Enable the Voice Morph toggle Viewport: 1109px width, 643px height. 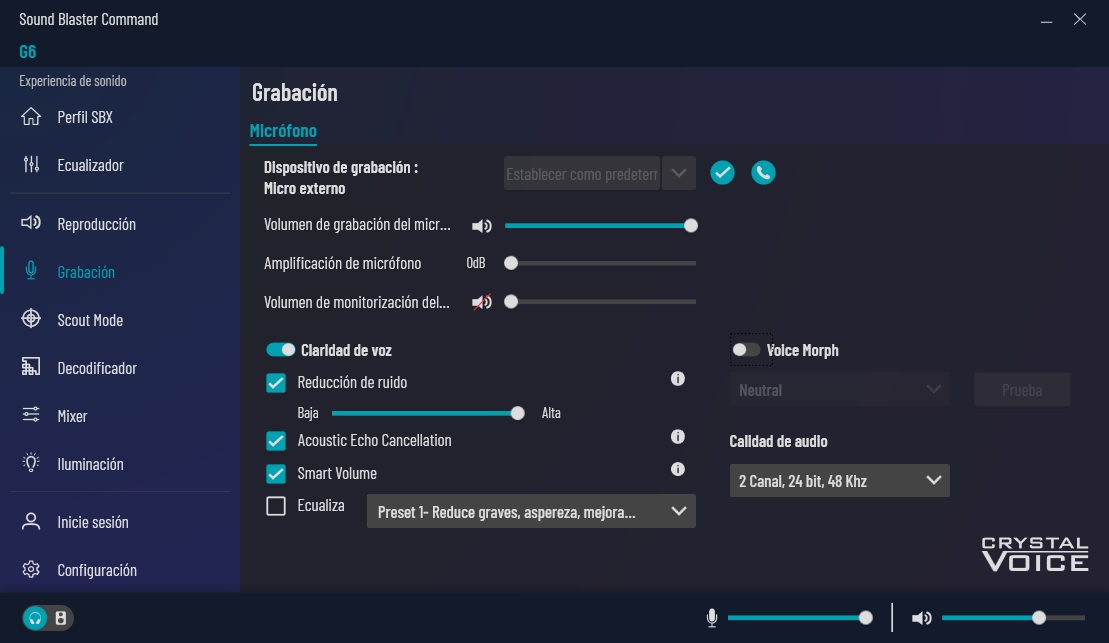[x=746, y=349]
